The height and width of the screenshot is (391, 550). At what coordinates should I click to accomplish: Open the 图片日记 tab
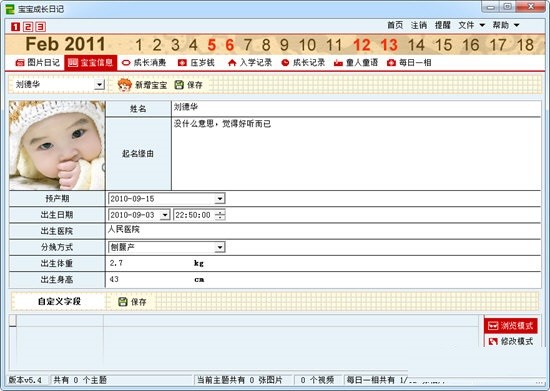38,63
